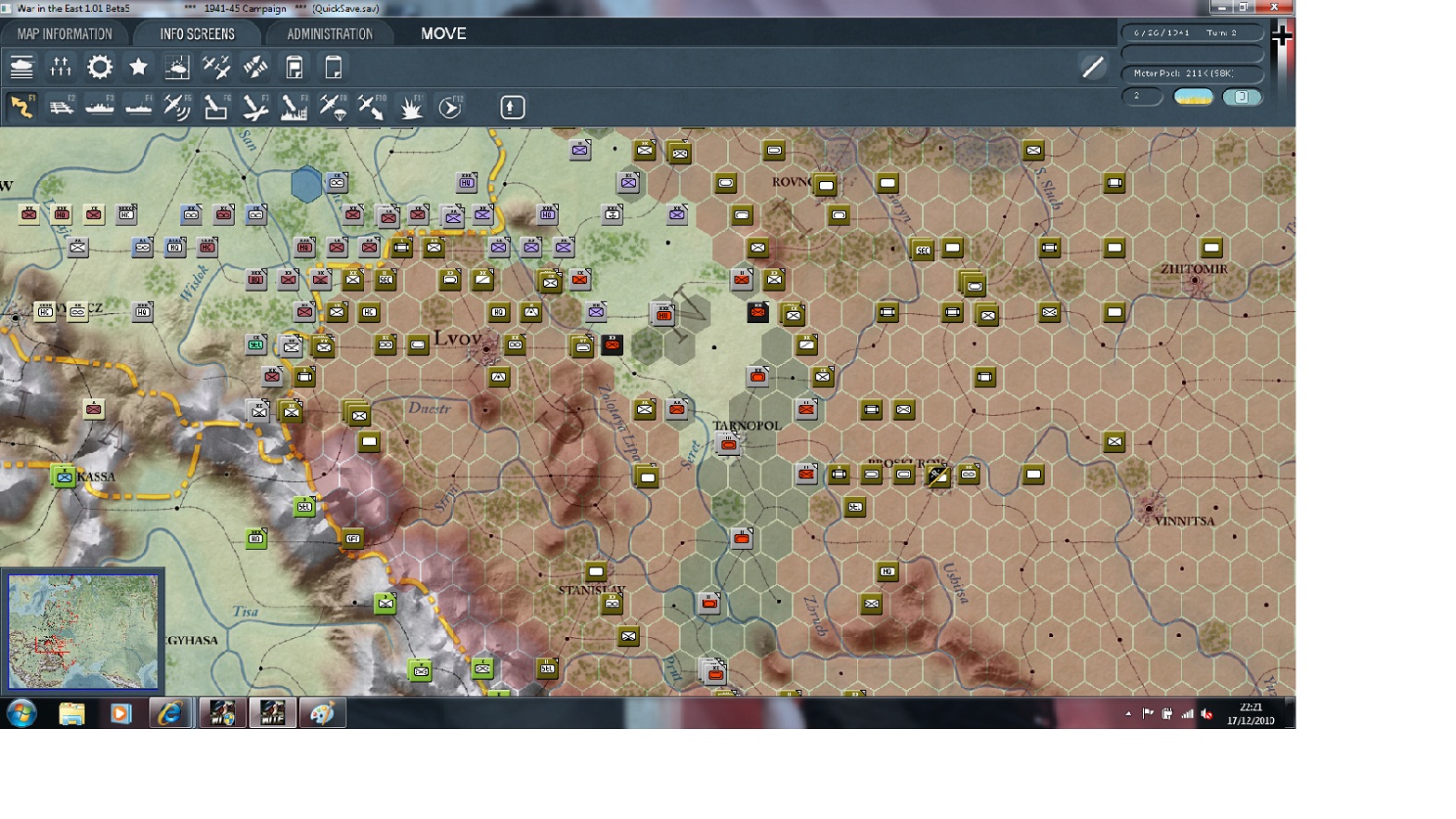Open the Administration tab

point(330,33)
